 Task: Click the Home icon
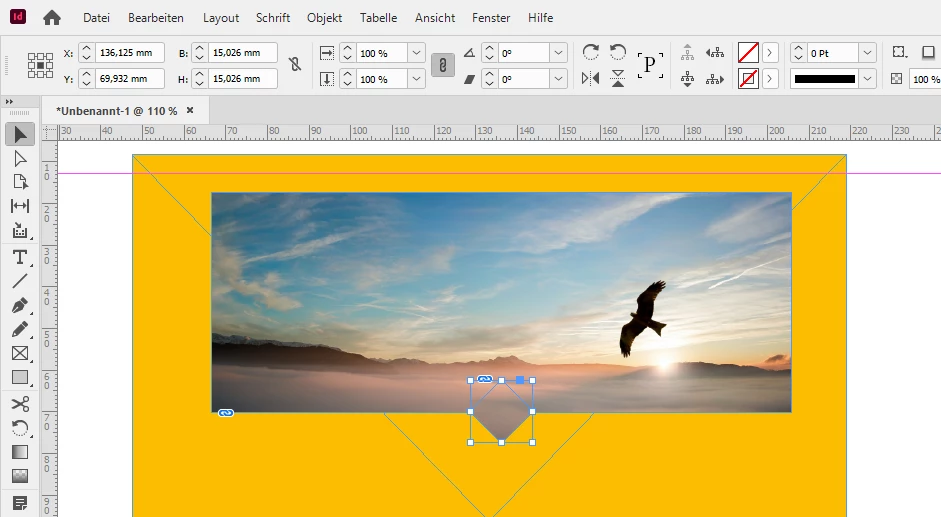(52, 18)
